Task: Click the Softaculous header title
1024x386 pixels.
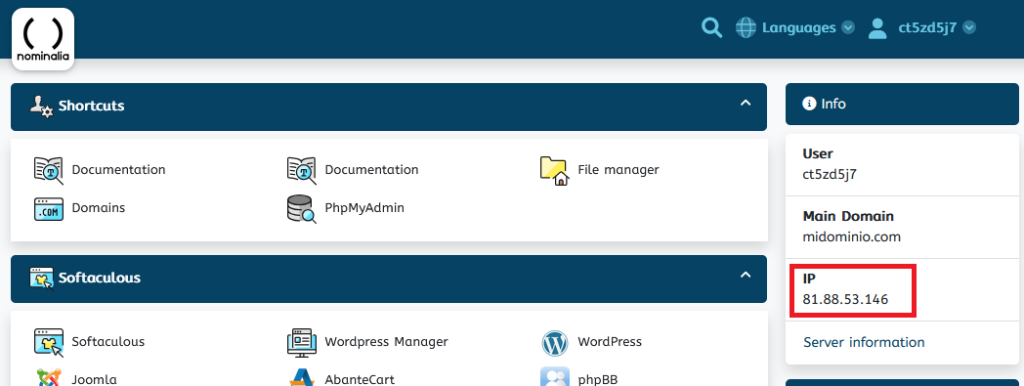Action: point(99,278)
